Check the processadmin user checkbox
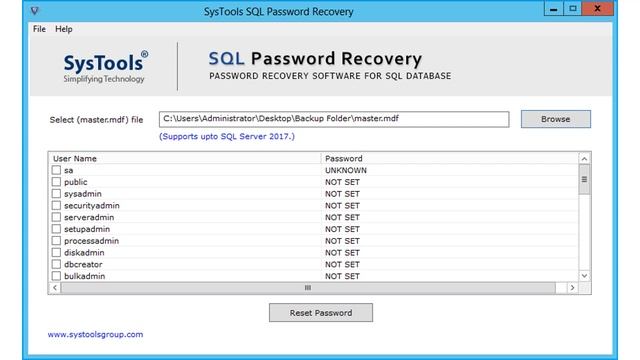 coord(56,241)
